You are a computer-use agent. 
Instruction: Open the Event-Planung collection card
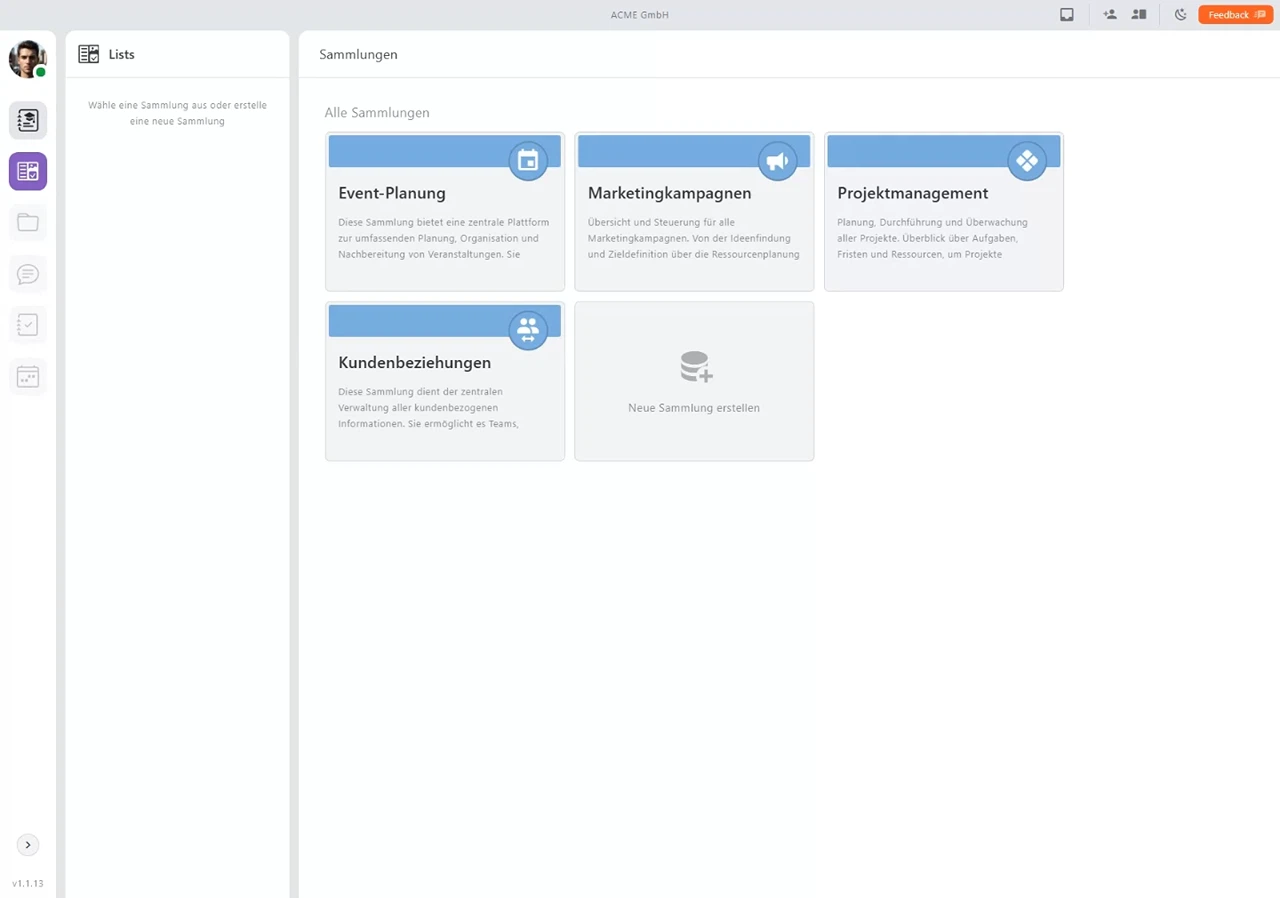point(444,212)
